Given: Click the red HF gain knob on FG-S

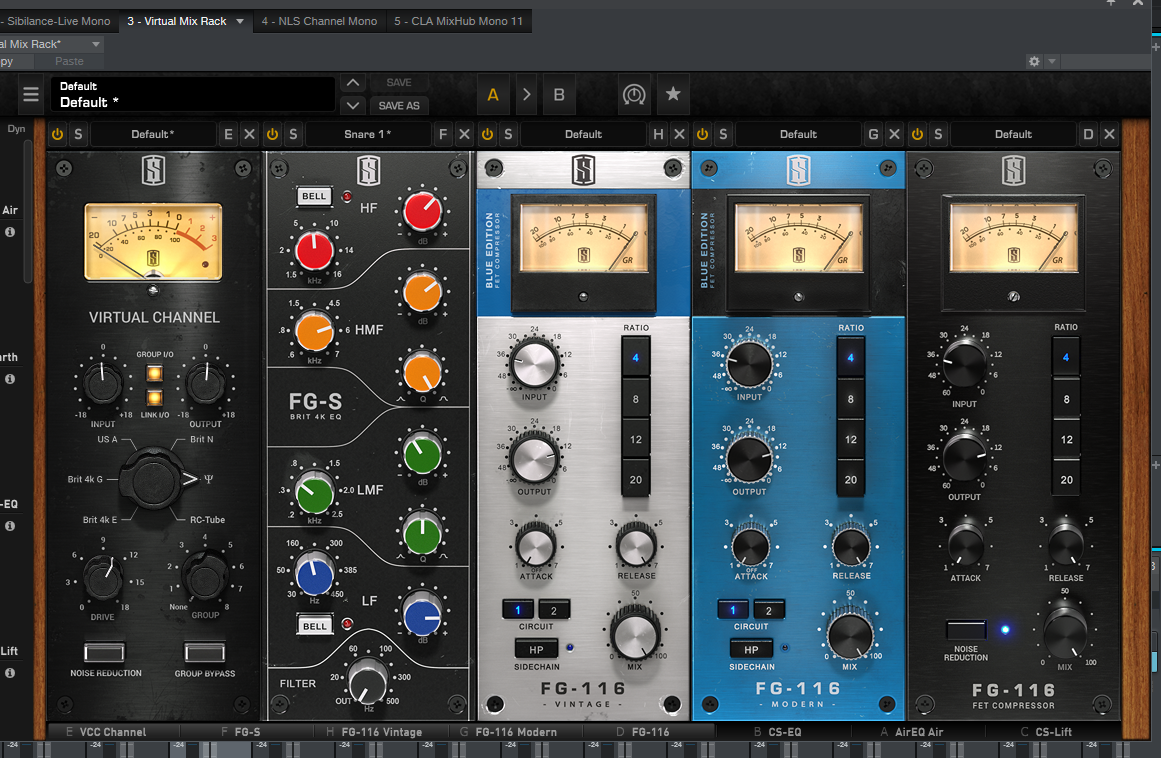Looking at the screenshot, I should pyautogui.click(x=423, y=210).
